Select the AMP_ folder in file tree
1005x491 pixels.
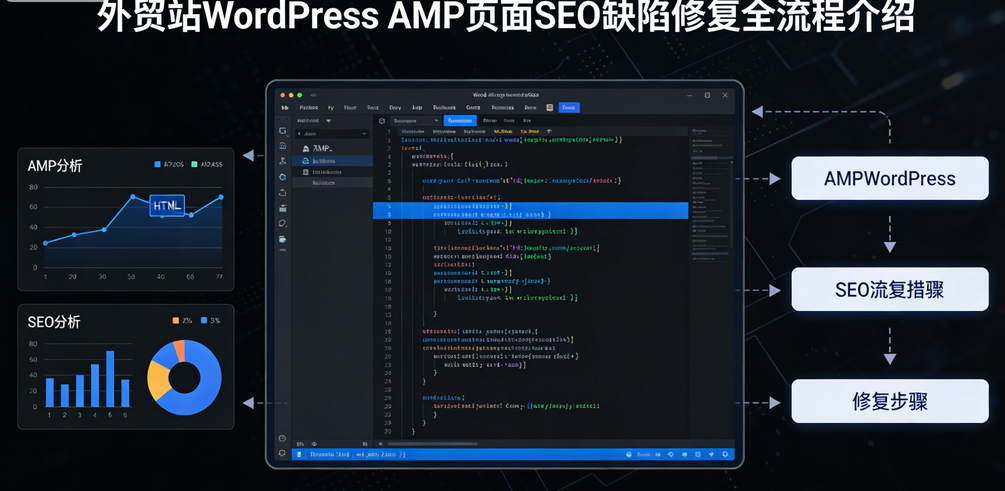pyautogui.click(x=322, y=148)
